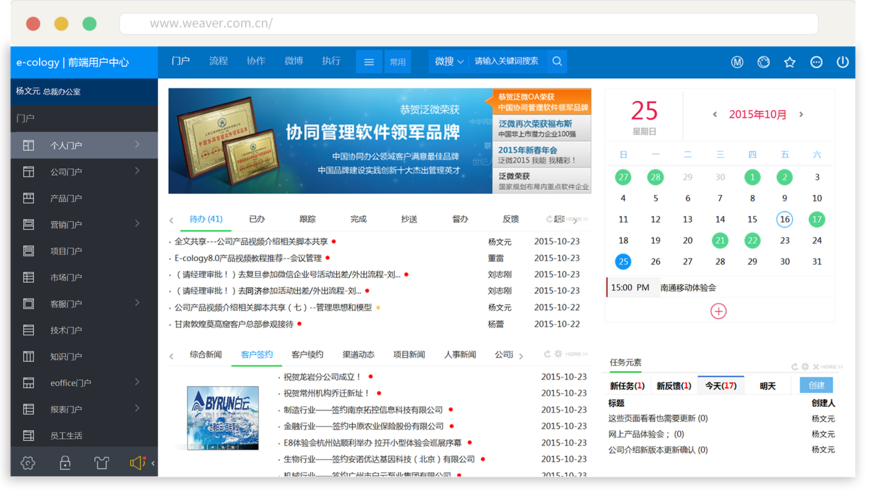Open the 门户 top menu
This screenshot has width=882, height=500.
pos(181,61)
